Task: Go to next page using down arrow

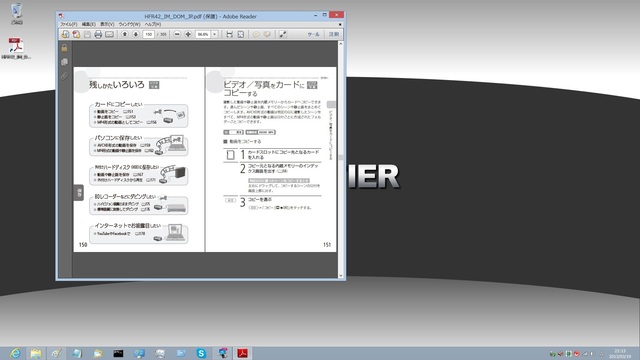Action: tap(136, 35)
